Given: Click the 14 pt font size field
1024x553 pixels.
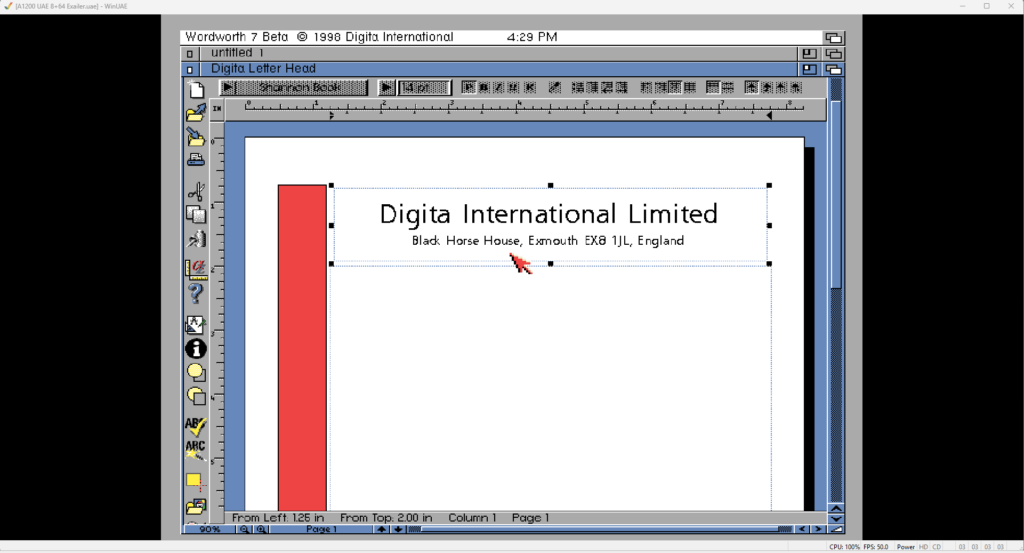Looking at the screenshot, I should tap(424, 87).
